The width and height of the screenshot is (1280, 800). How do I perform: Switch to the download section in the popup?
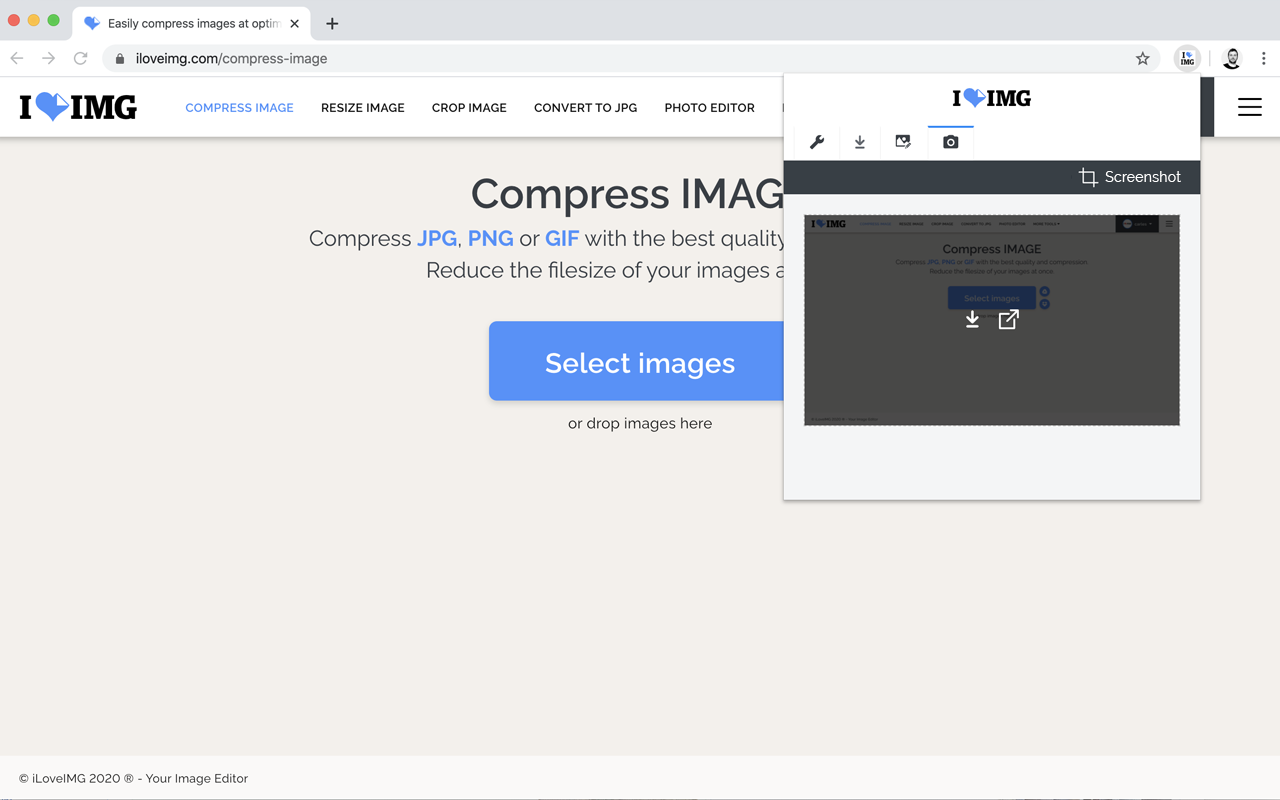click(x=859, y=142)
